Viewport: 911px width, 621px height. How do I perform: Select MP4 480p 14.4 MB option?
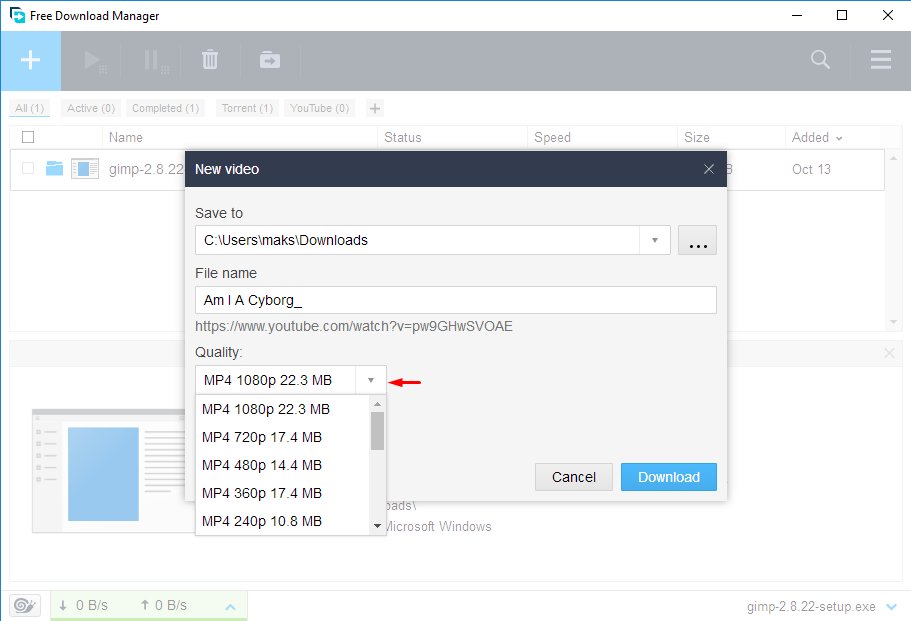tap(283, 465)
